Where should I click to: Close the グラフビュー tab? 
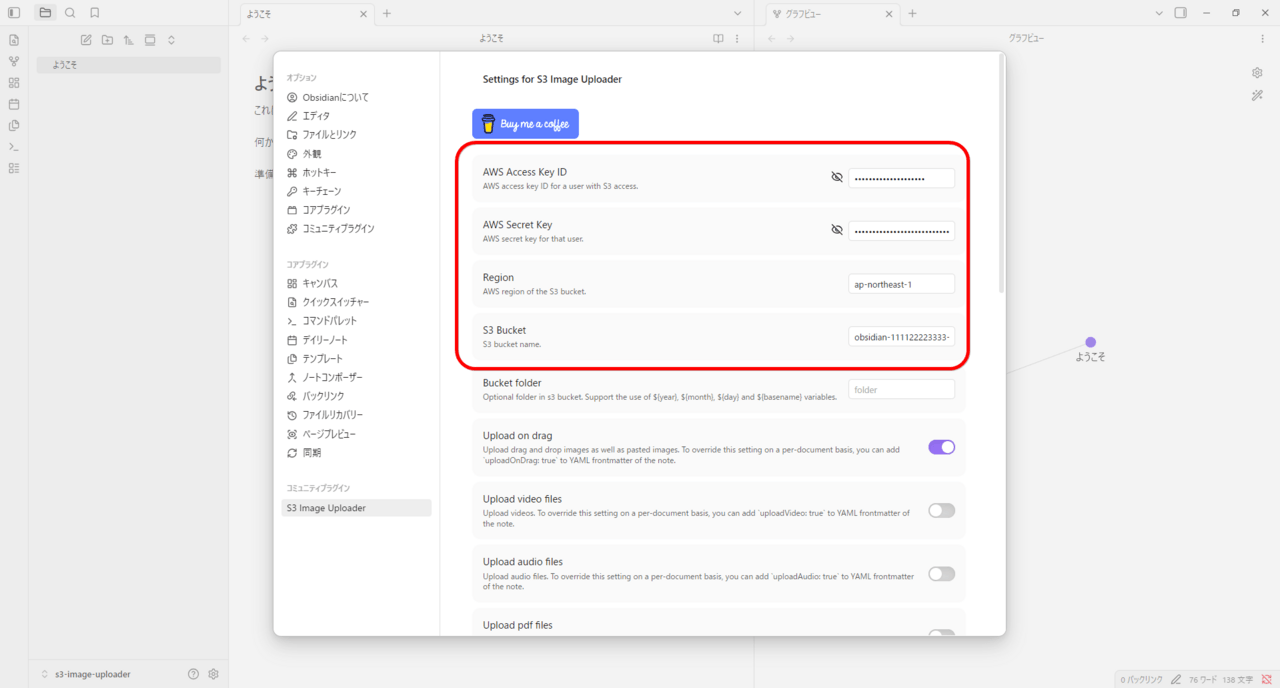pyautogui.click(x=889, y=14)
